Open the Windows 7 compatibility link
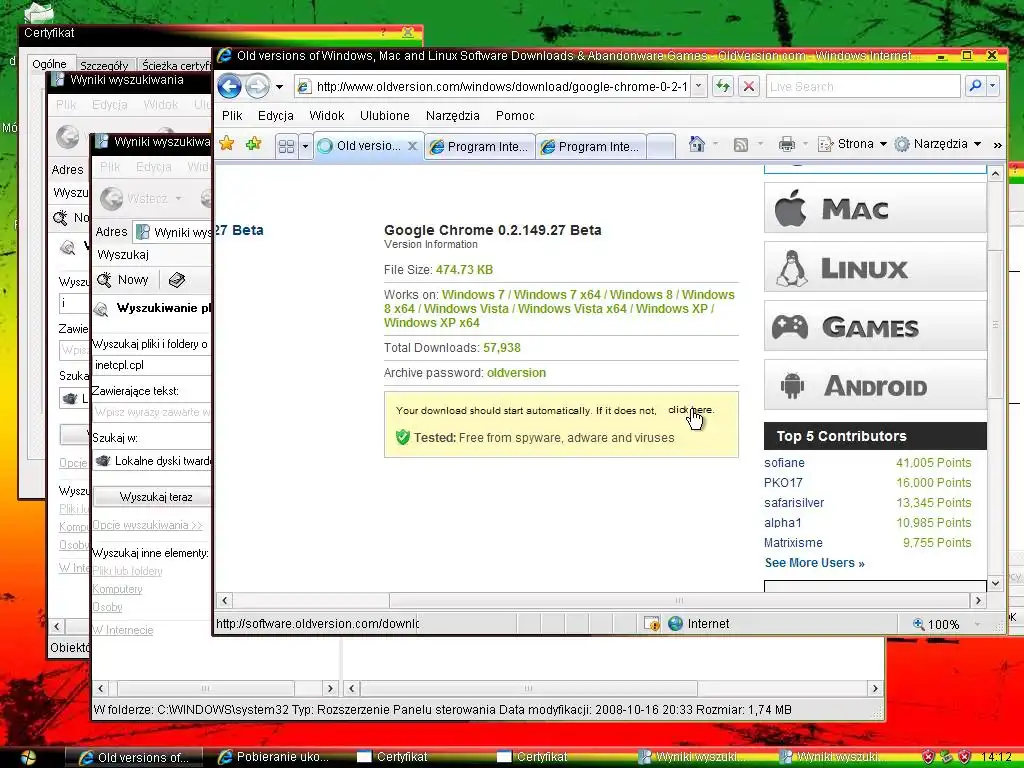 click(473, 295)
